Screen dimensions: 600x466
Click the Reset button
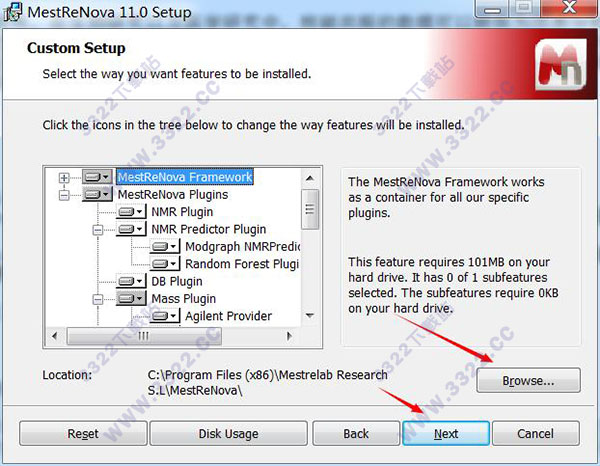[x=83, y=433]
